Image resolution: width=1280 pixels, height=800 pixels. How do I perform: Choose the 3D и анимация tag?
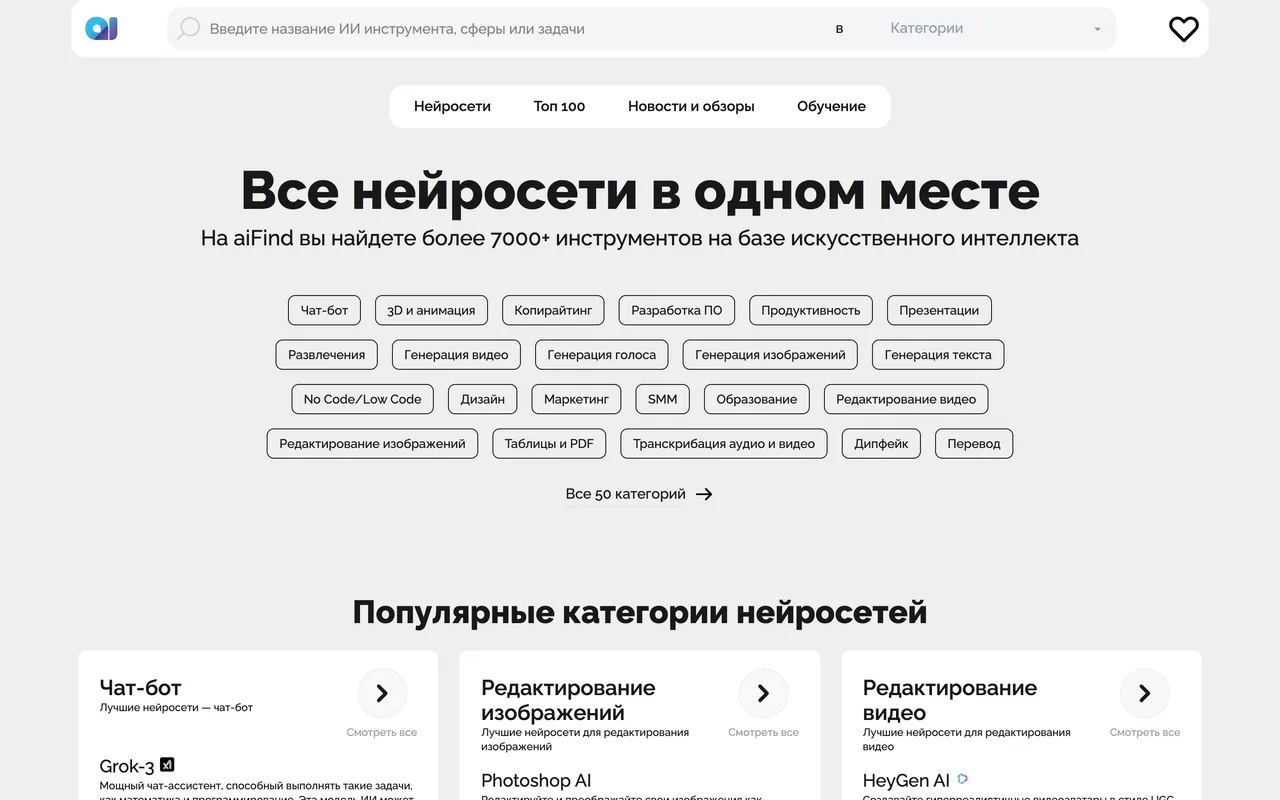click(x=431, y=310)
